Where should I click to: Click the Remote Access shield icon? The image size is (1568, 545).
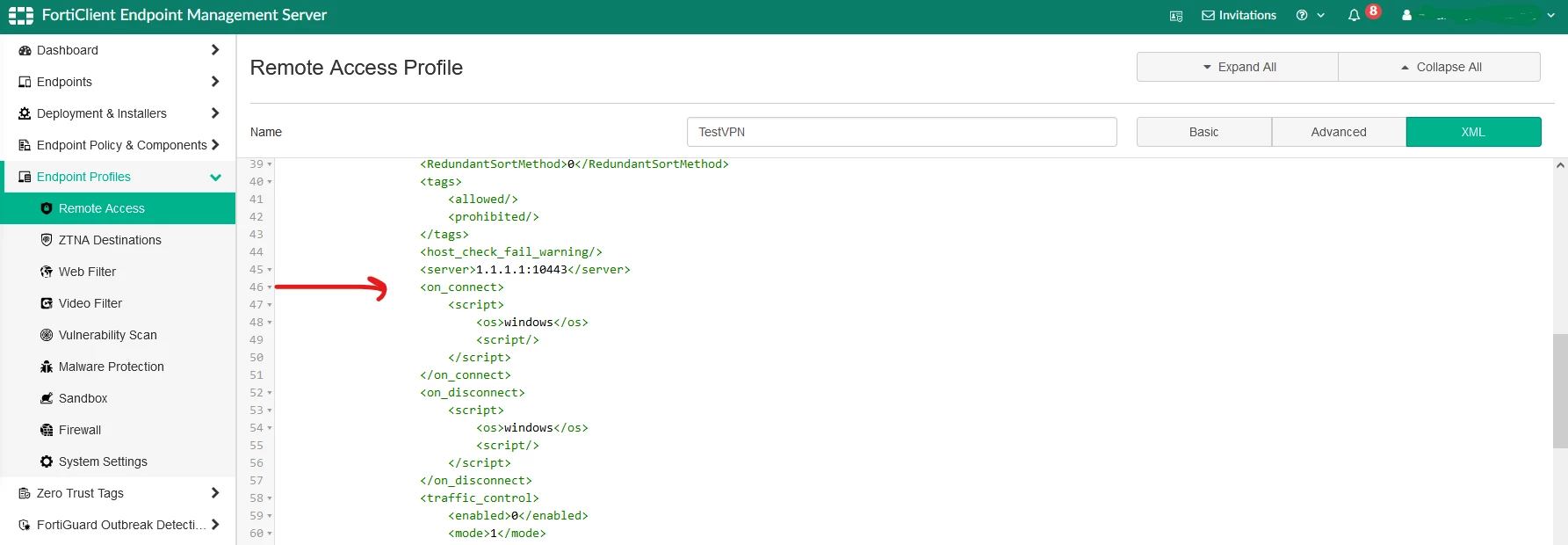pyautogui.click(x=47, y=208)
